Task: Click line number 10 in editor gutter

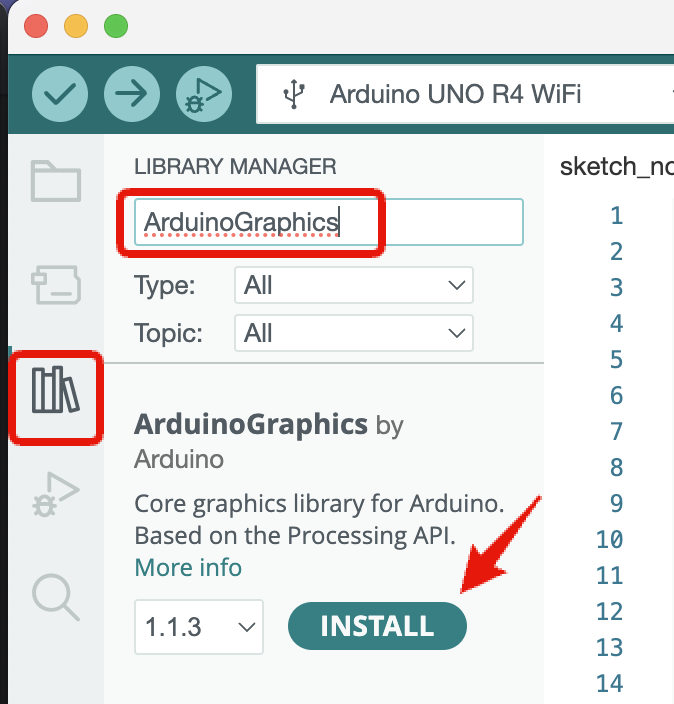Action: point(610,540)
